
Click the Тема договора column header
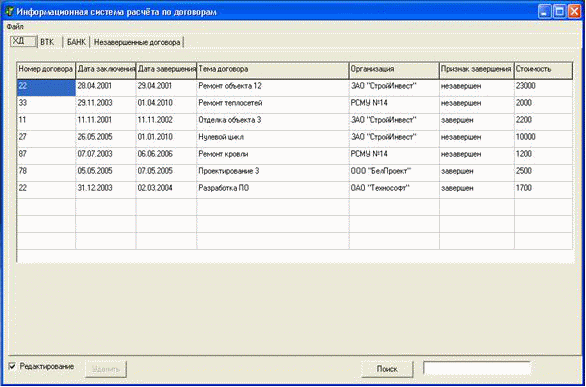272,70
